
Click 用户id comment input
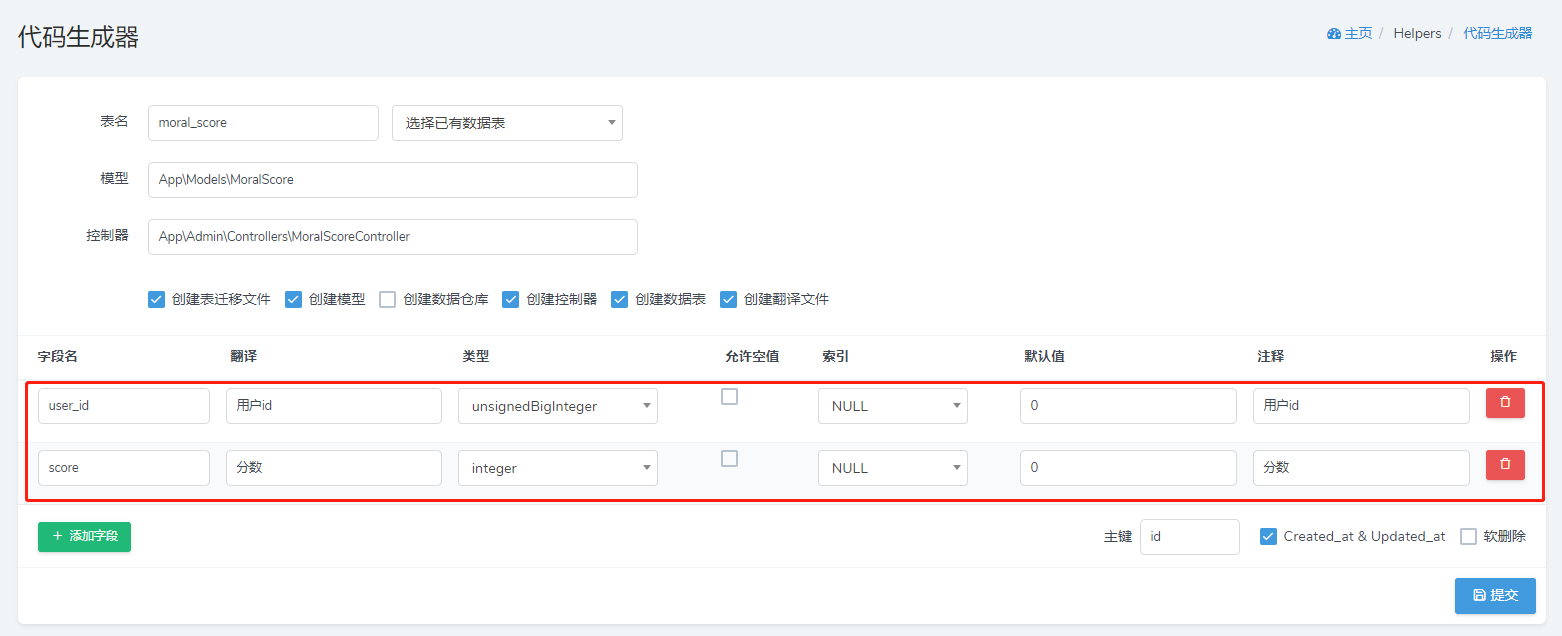(x=1361, y=406)
